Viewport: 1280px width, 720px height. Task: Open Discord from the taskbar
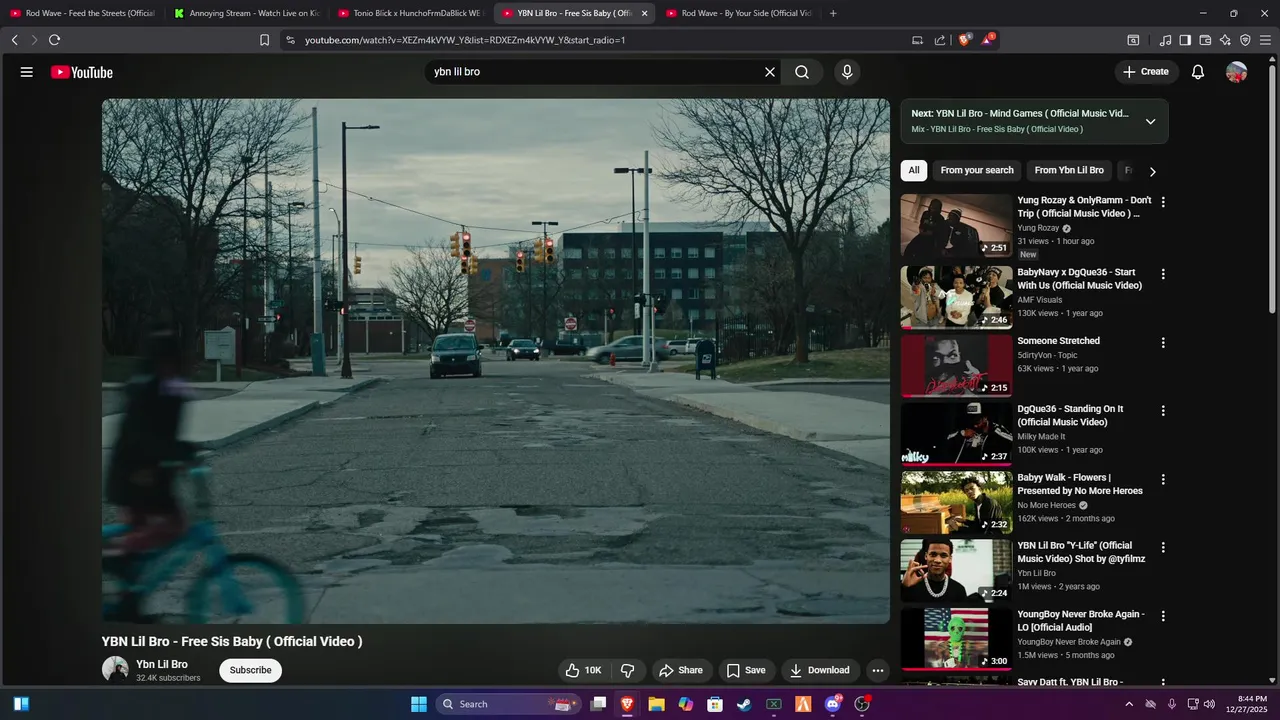coord(833,704)
